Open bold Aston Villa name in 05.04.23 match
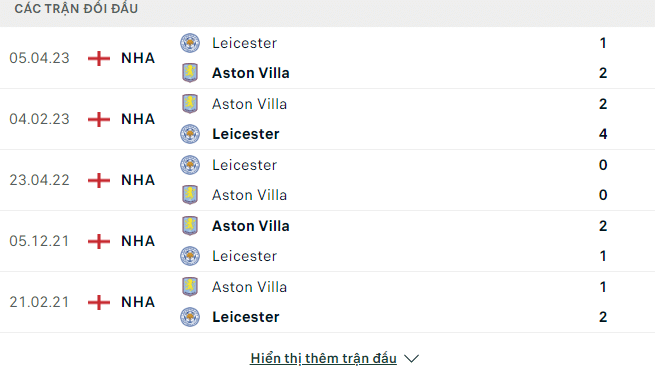This screenshot has height=372, width=655. click(251, 73)
